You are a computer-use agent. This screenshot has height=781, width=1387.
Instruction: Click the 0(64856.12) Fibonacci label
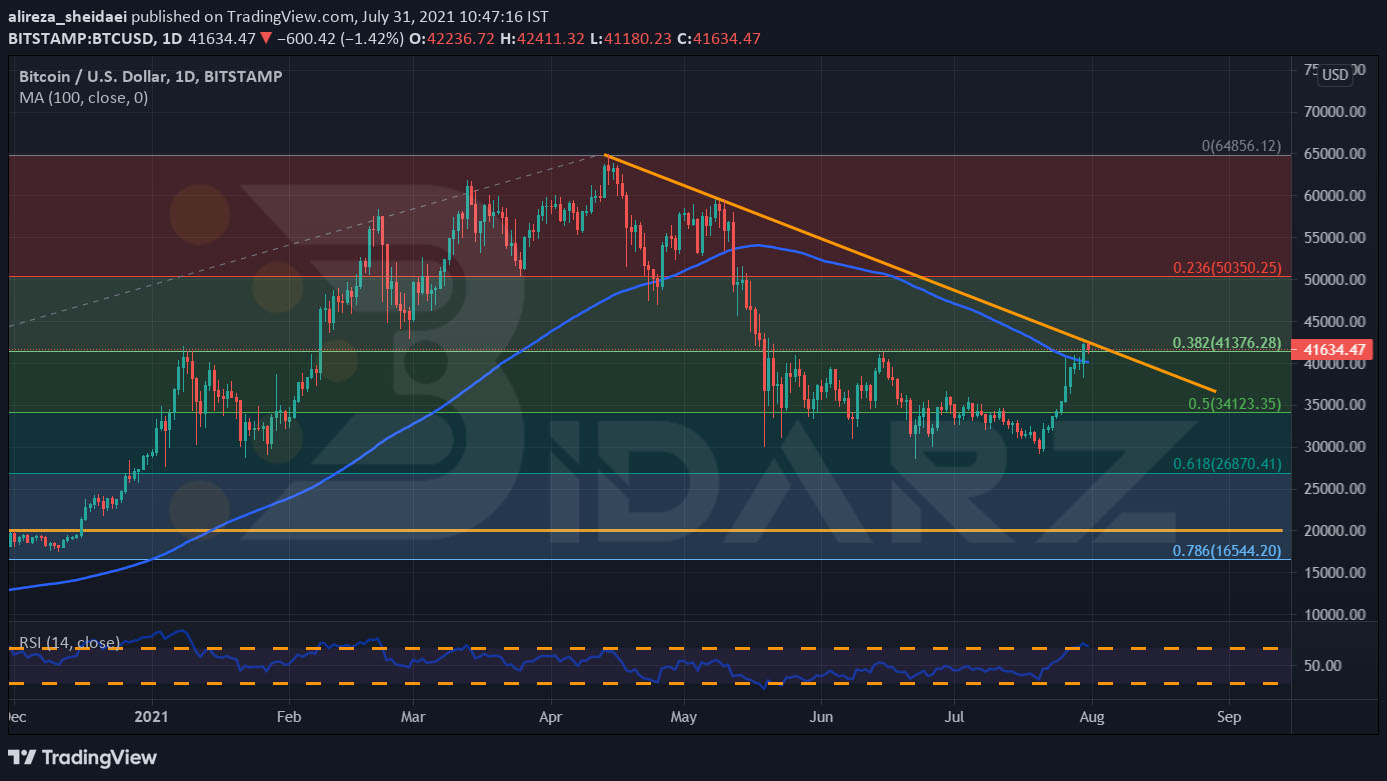1241,146
